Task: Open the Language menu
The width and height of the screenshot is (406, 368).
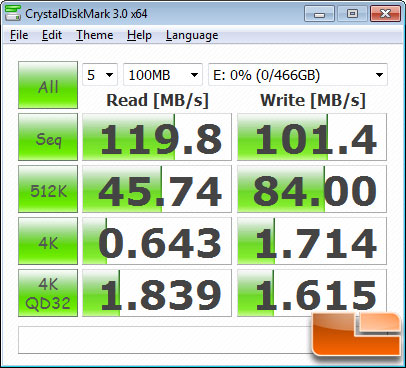Action: [x=192, y=35]
